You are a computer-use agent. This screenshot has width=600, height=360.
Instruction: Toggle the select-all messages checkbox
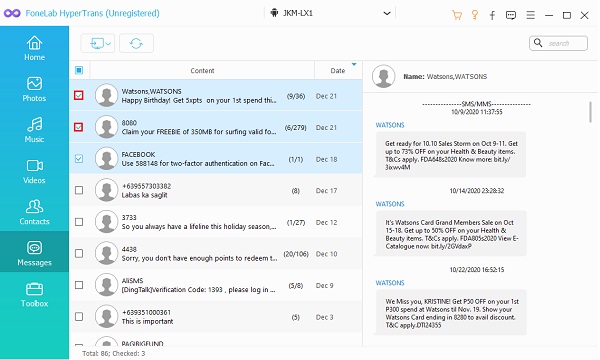click(x=79, y=70)
